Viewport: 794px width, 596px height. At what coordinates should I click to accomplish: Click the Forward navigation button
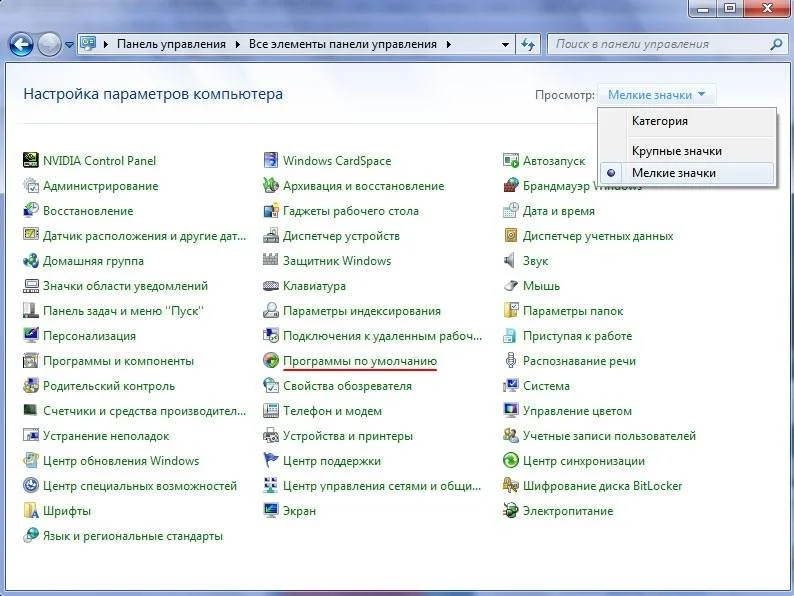(x=49, y=45)
